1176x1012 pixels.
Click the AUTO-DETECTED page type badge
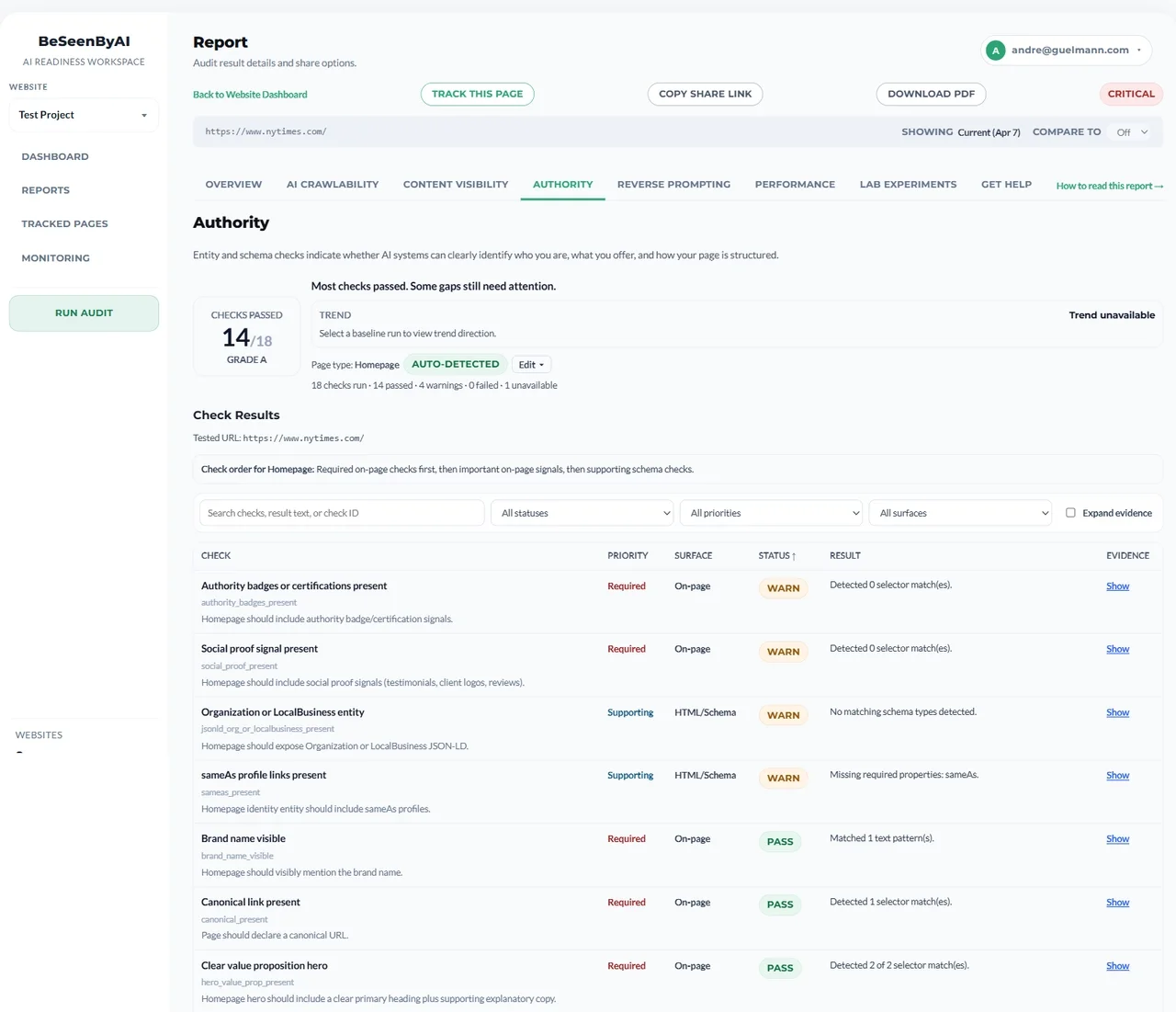click(455, 365)
